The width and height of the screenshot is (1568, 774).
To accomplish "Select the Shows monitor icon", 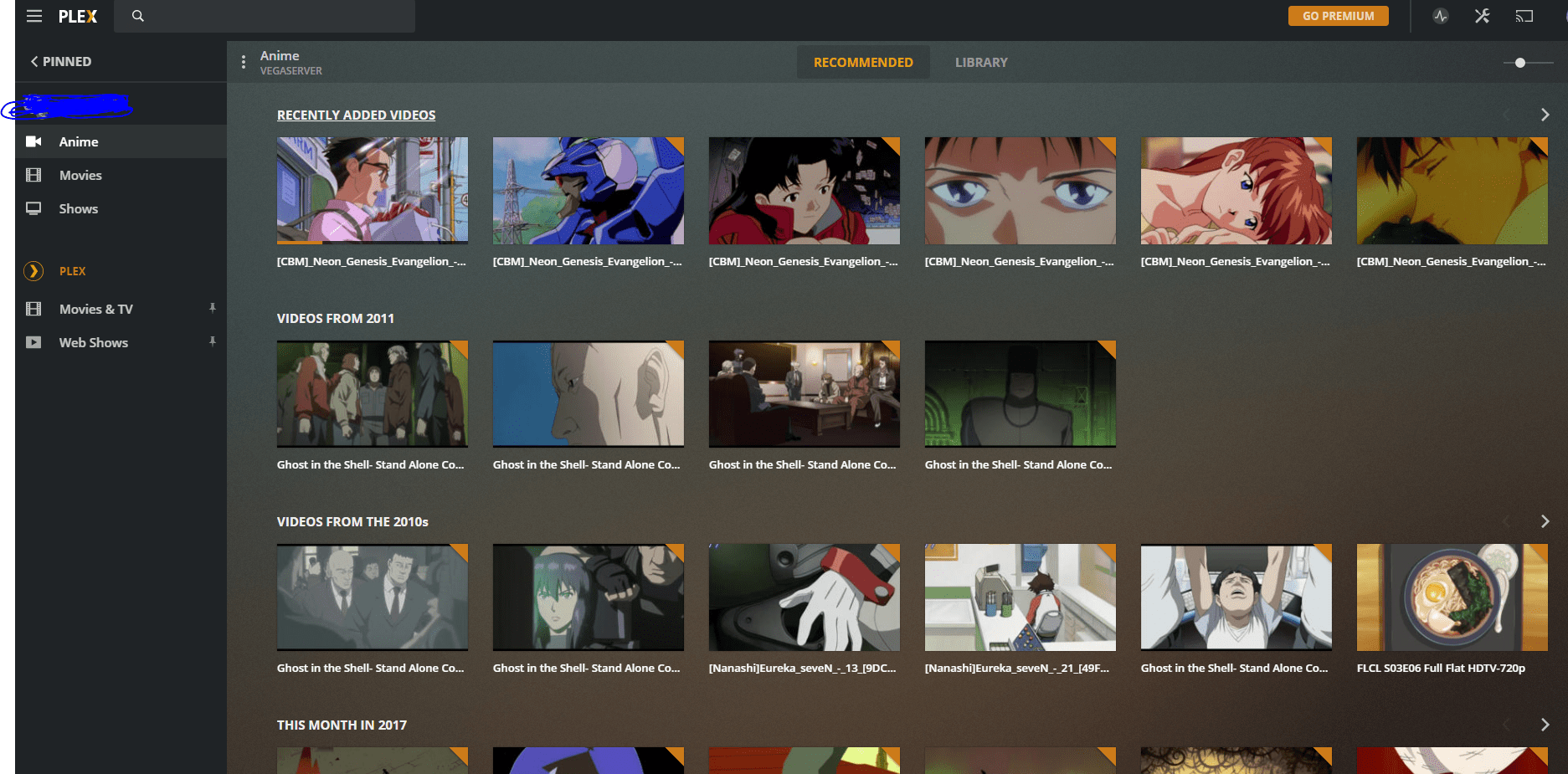I will coord(33,208).
